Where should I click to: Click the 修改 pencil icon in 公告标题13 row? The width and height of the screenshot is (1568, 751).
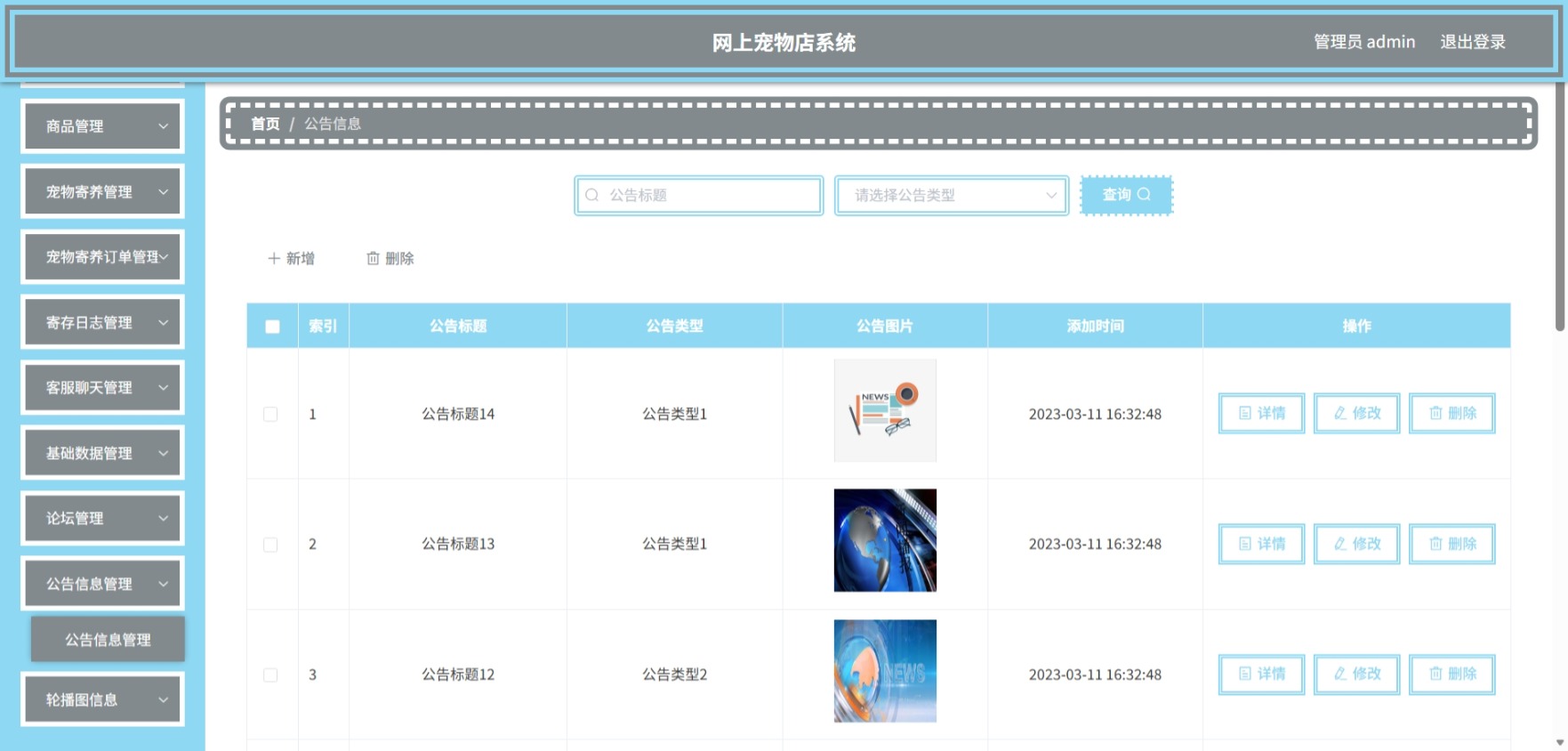pos(1340,544)
